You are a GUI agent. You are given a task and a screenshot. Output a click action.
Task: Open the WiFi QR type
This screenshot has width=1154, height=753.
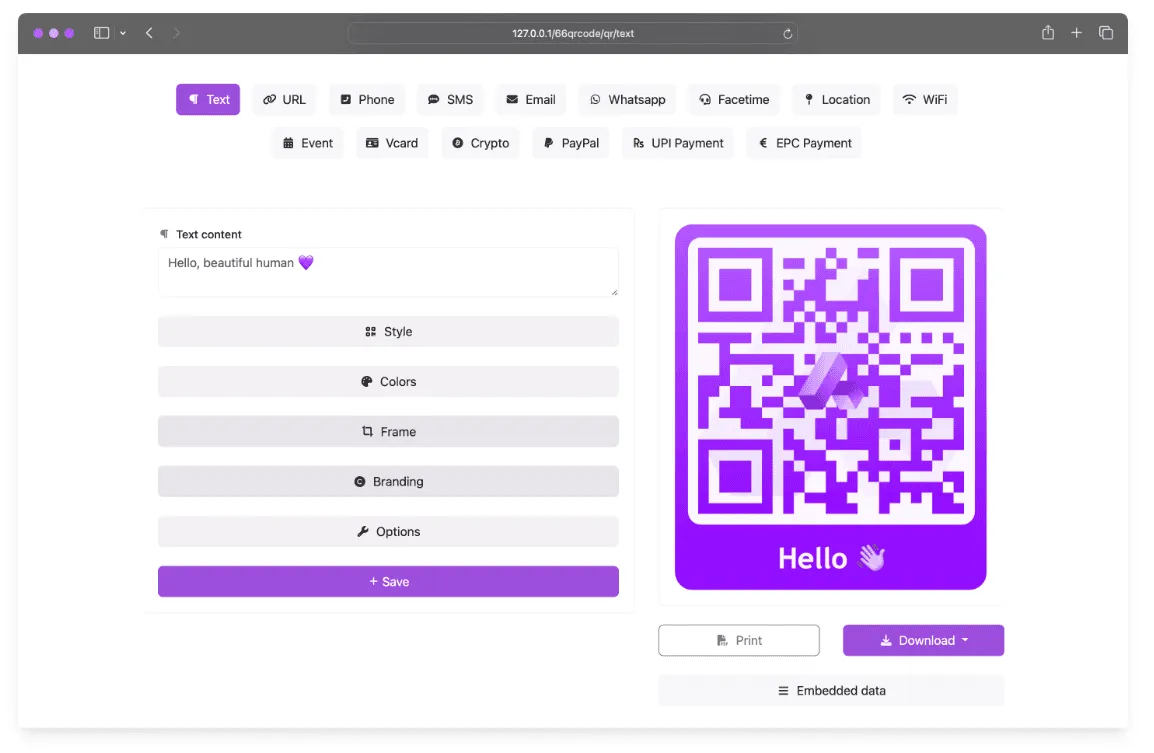(x=925, y=99)
